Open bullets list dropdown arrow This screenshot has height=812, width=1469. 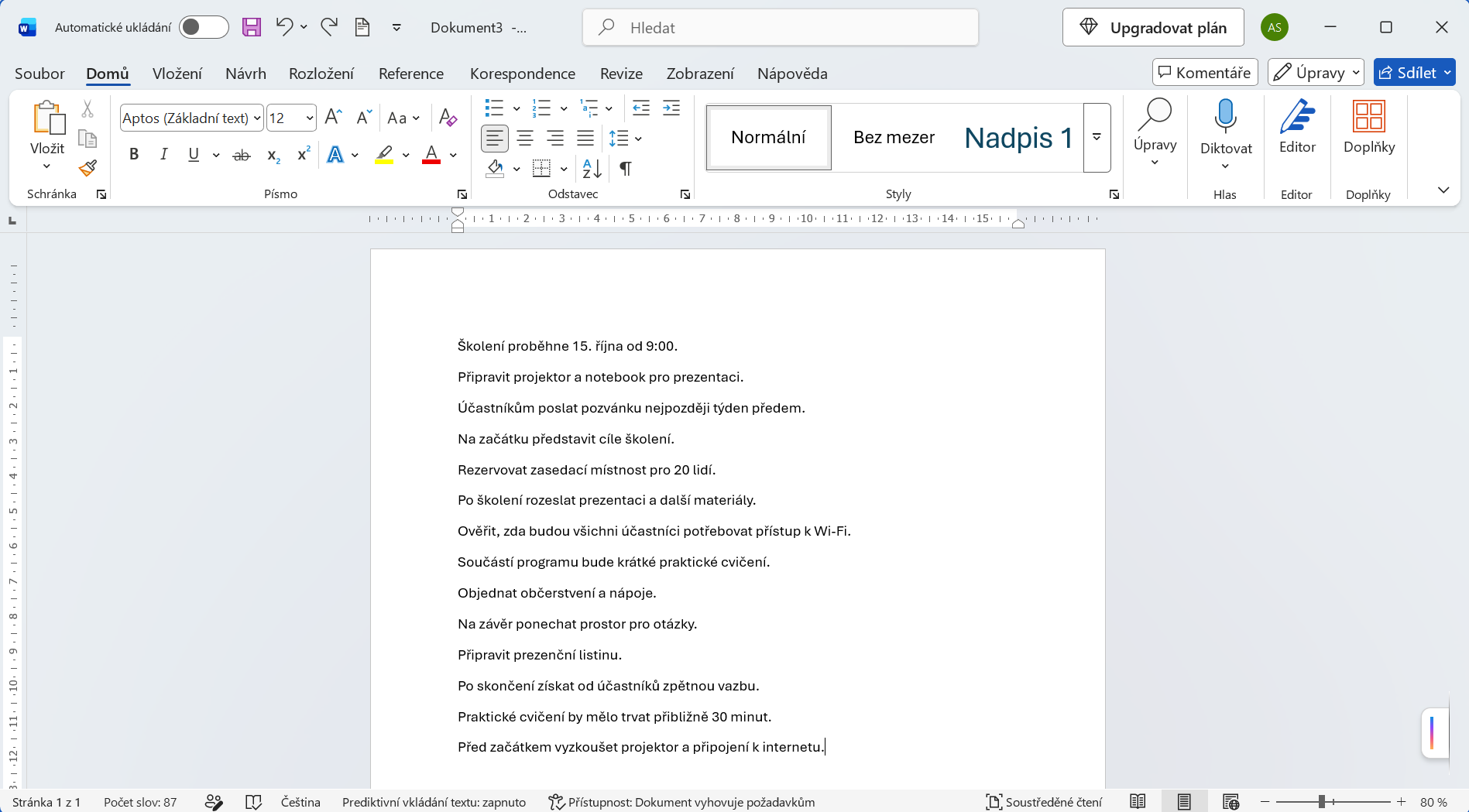click(517, 108)
